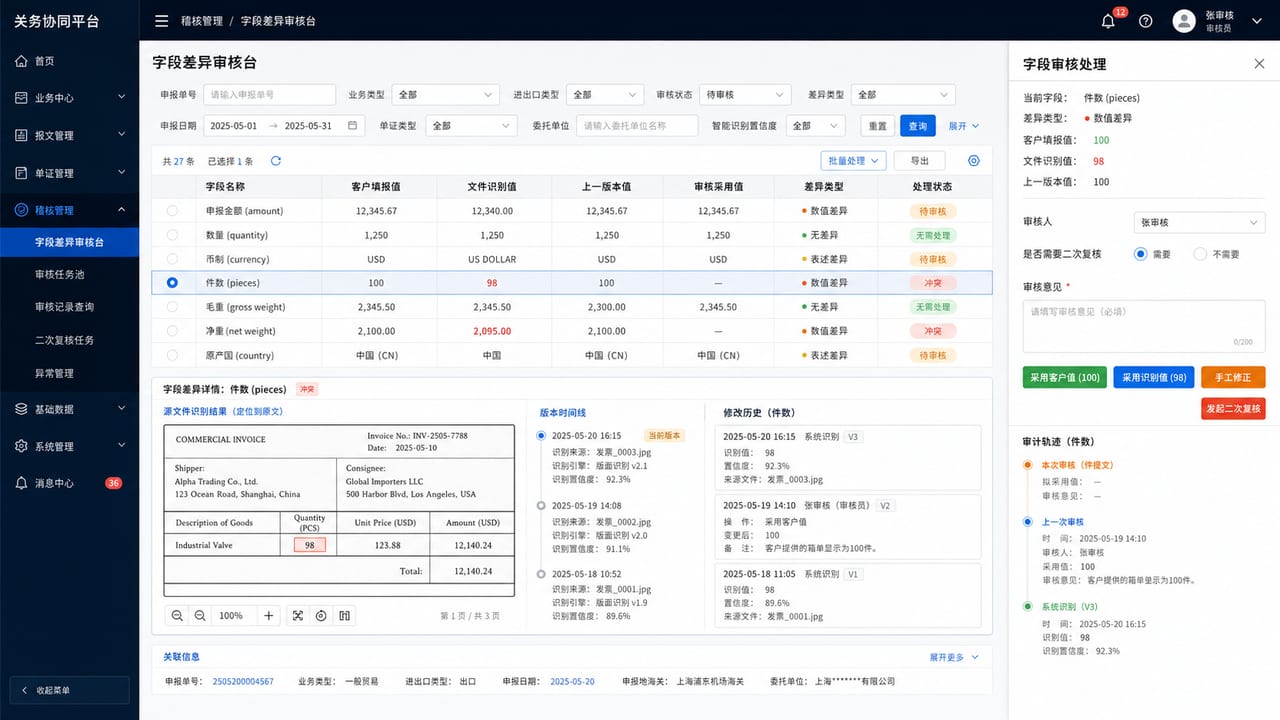Open the 审核状态 dropdown showing 待审核
This screenshot has height=720, width=1280.
click(x=745, y=95)
